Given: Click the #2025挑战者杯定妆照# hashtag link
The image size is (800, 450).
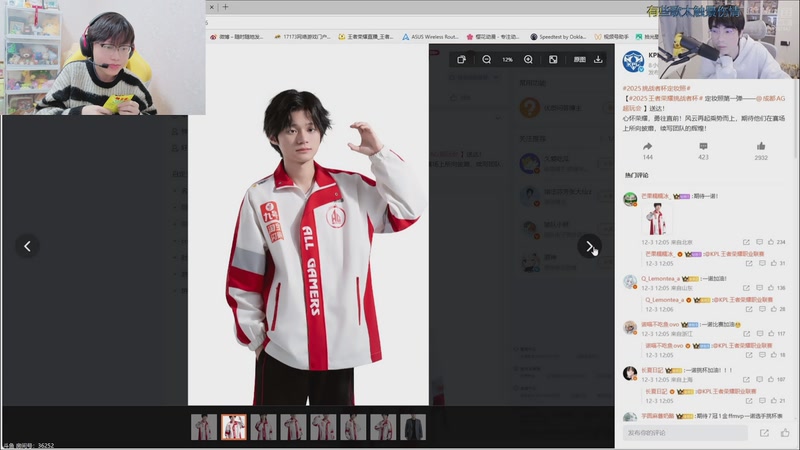Looking at the screenshot, I should (657, 88).
